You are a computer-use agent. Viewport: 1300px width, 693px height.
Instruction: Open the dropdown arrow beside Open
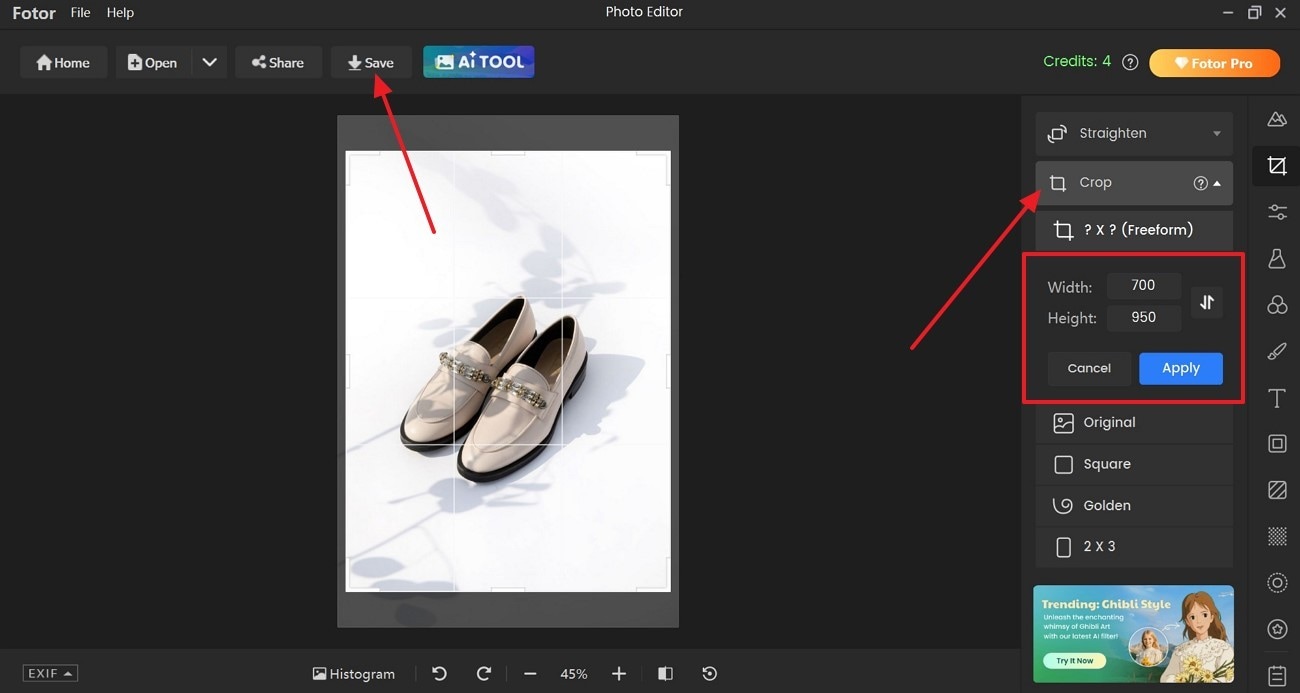[x=209, y=62]
